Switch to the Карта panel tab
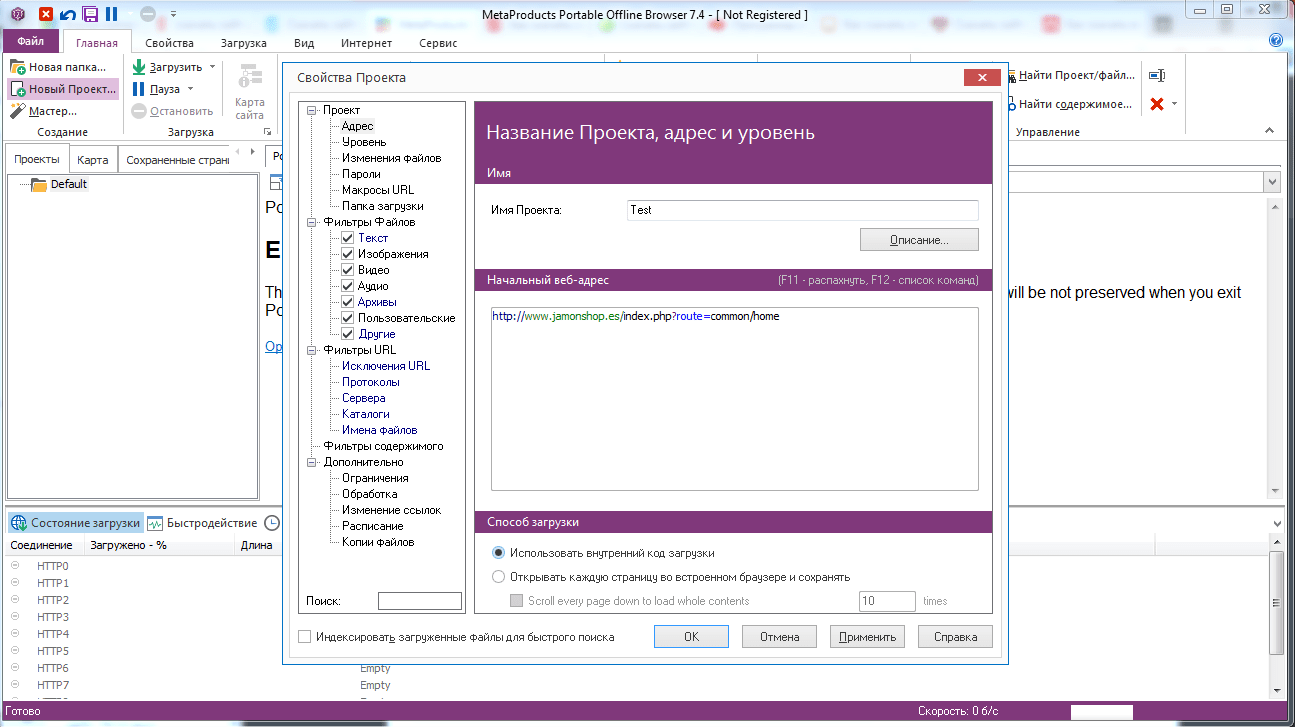1295x727 pixels. pyautogui.click(x=93, y=160)
